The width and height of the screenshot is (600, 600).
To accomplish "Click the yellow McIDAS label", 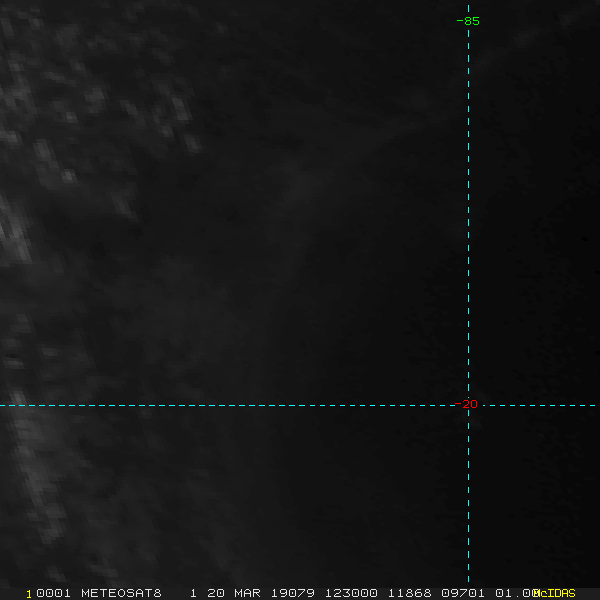I will pyautogui.click(x=554, y=593).
